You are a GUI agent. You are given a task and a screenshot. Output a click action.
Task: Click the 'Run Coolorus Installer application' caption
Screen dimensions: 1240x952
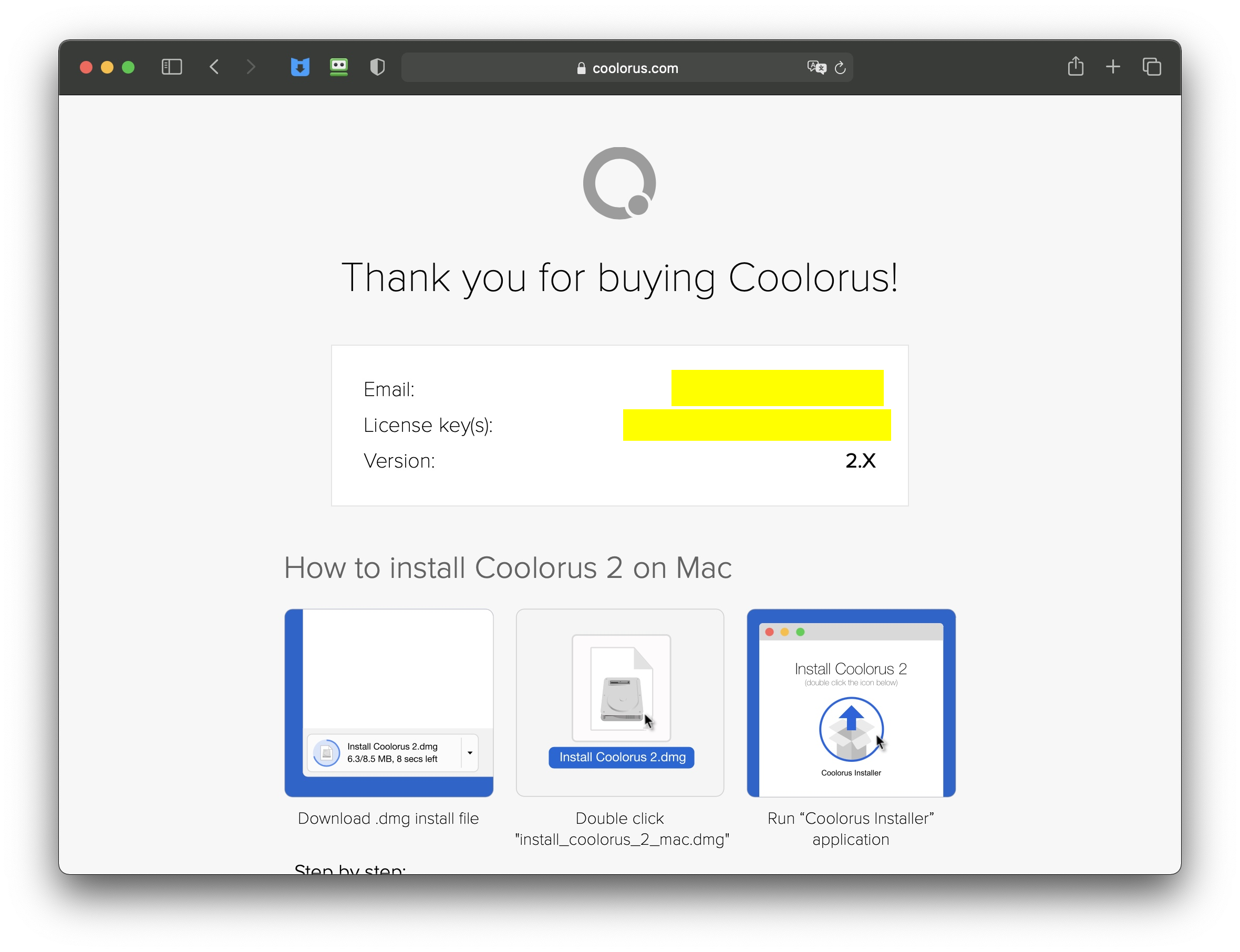pyautogui.click(x=851, y=829)
